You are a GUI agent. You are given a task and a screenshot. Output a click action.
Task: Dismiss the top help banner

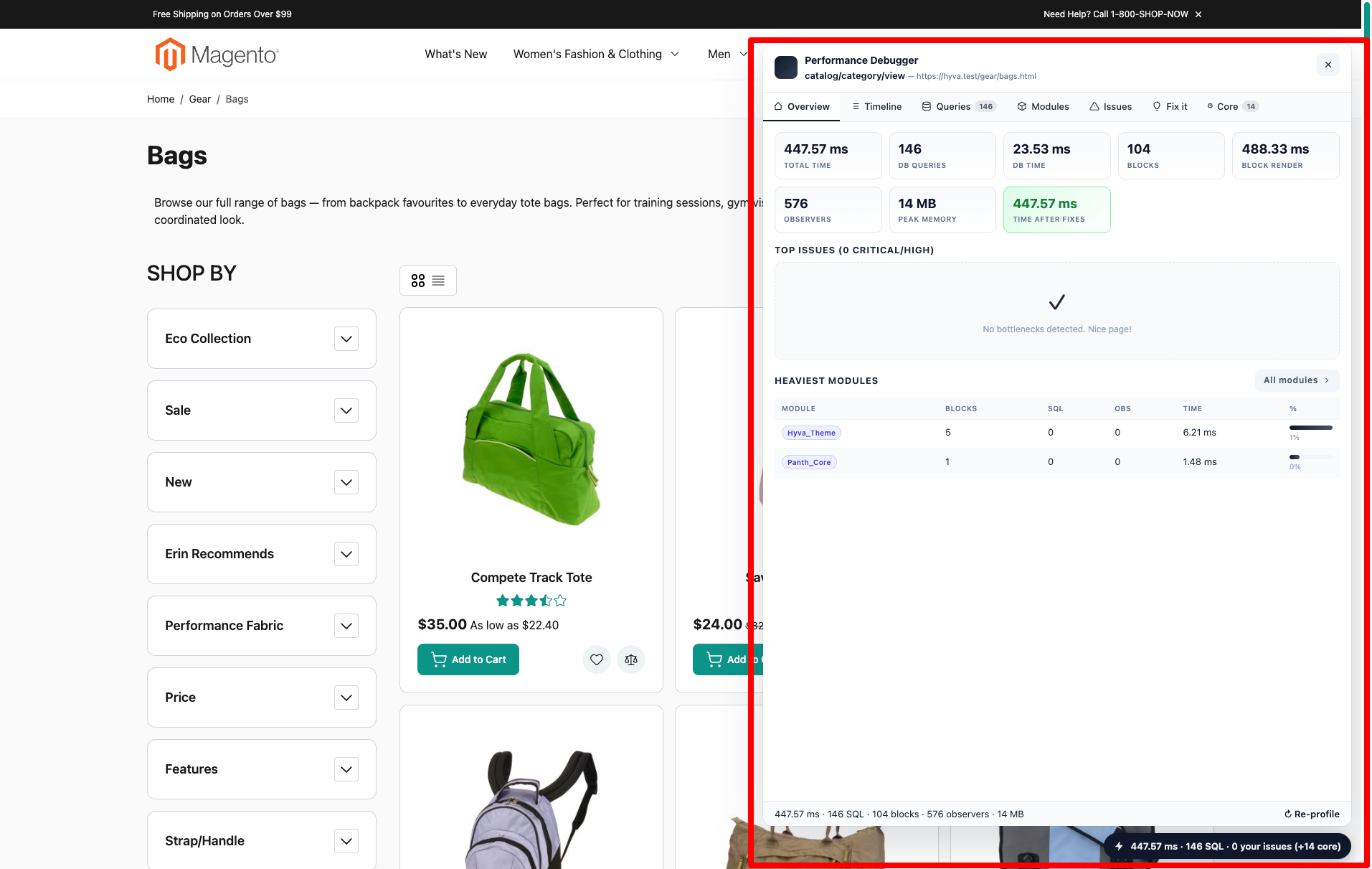pos(1198,14)
